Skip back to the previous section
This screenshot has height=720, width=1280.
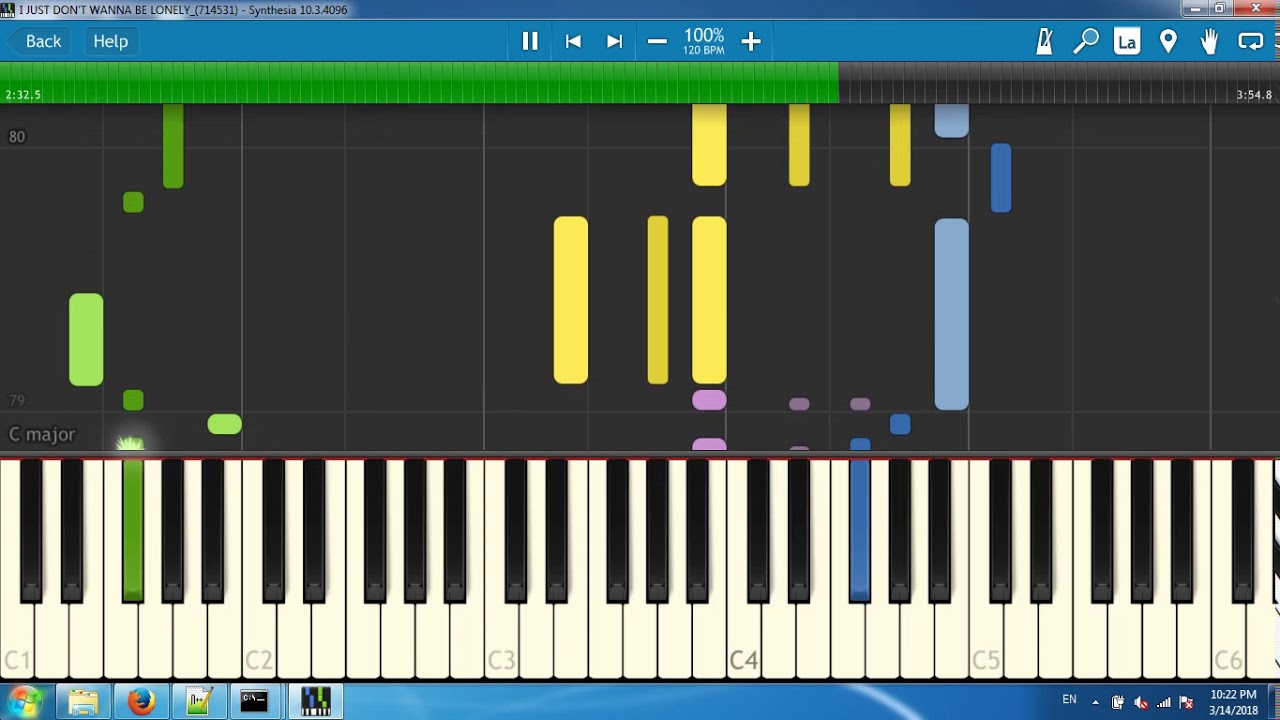(x=573, y=41)
